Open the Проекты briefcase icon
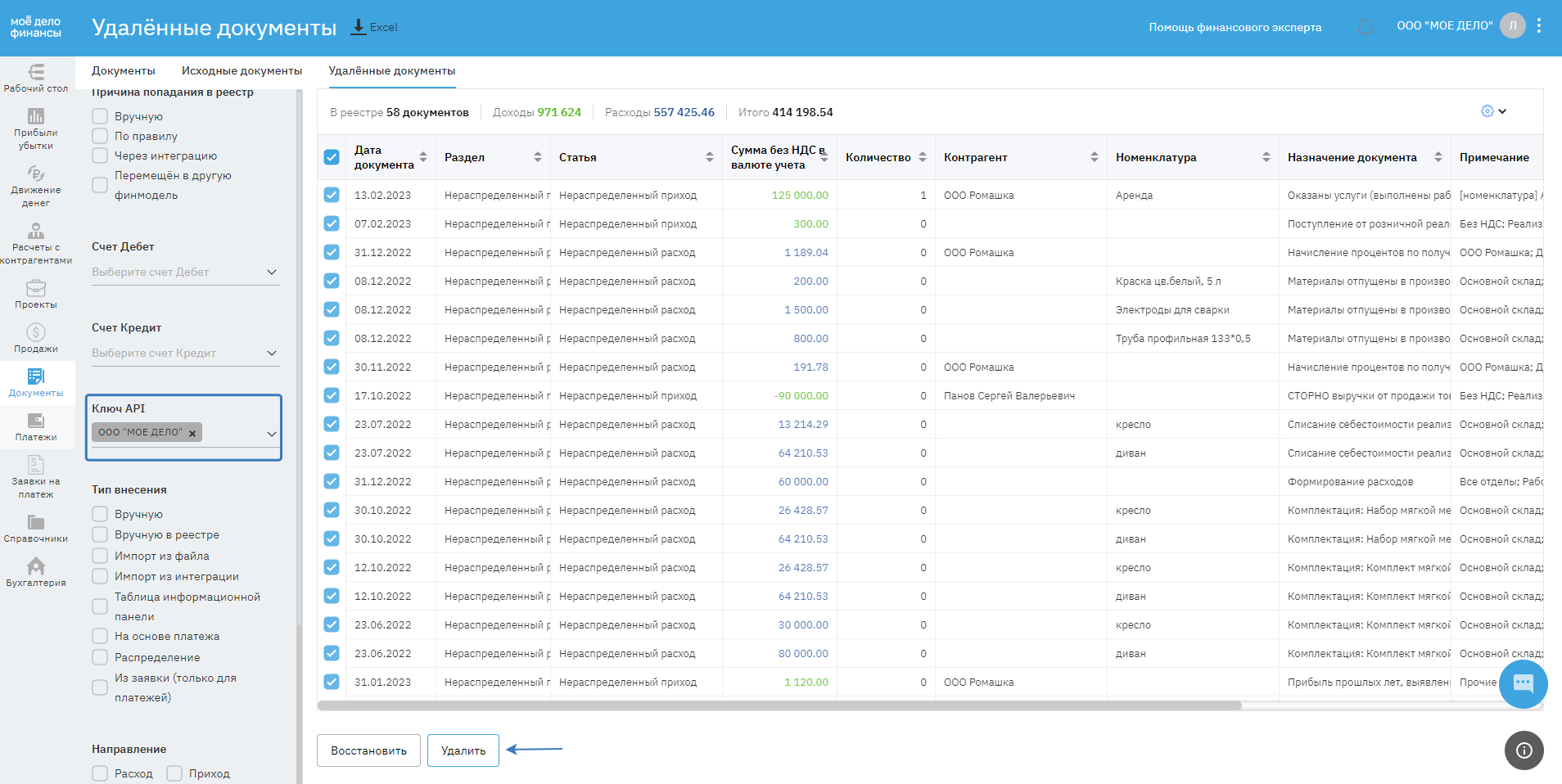The height and width of the screenshot is (784, 1562). point(36,294)
